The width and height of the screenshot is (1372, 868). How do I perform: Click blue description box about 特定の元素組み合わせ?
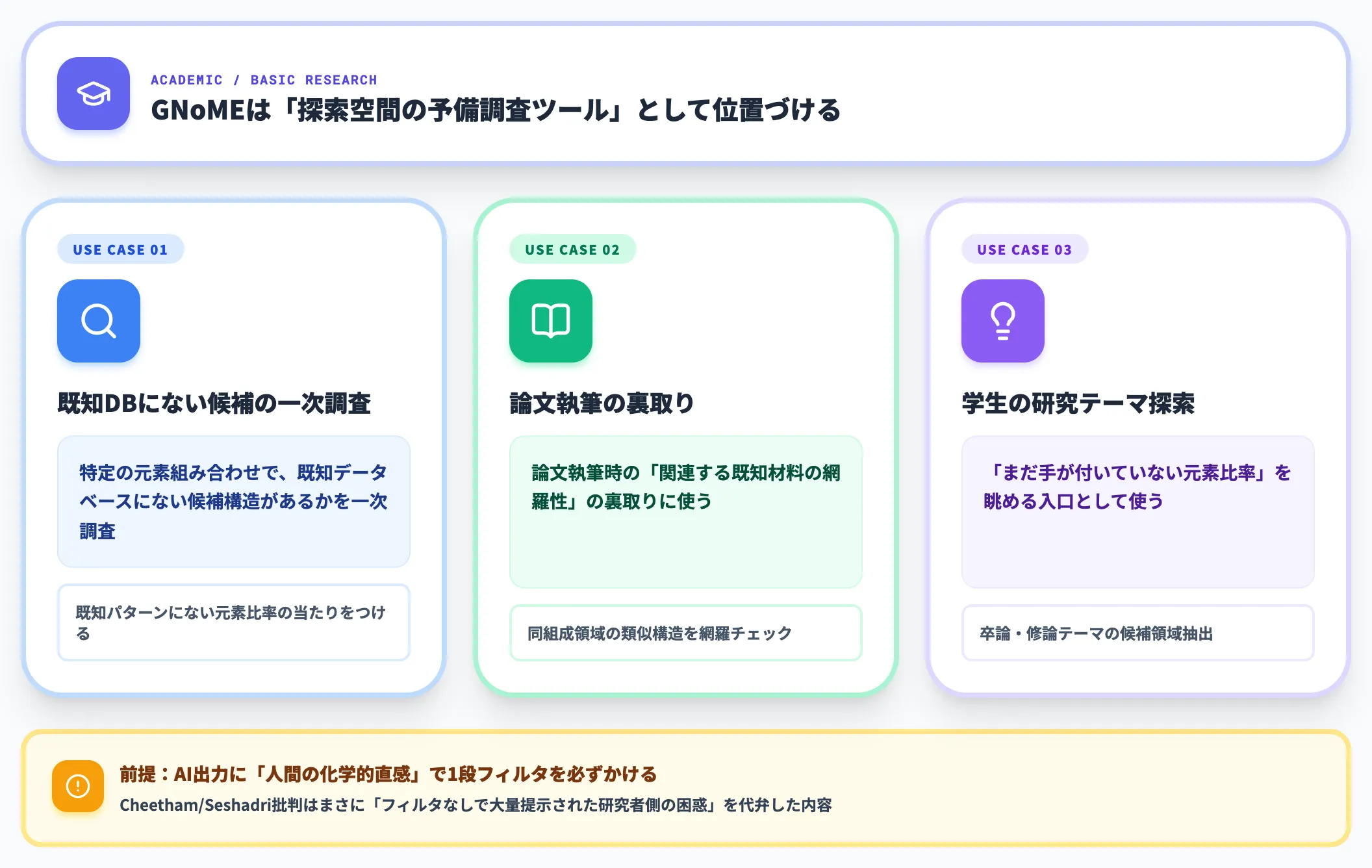tap(234, 502)
